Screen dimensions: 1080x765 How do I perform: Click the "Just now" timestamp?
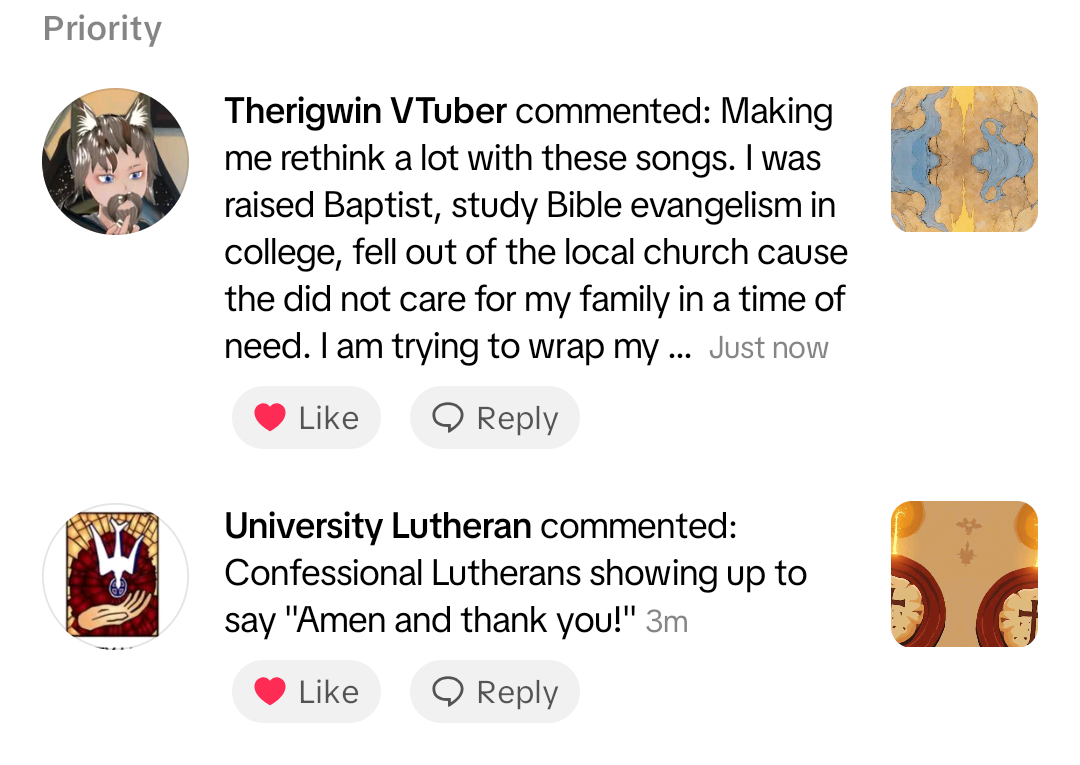pos(768,348)
